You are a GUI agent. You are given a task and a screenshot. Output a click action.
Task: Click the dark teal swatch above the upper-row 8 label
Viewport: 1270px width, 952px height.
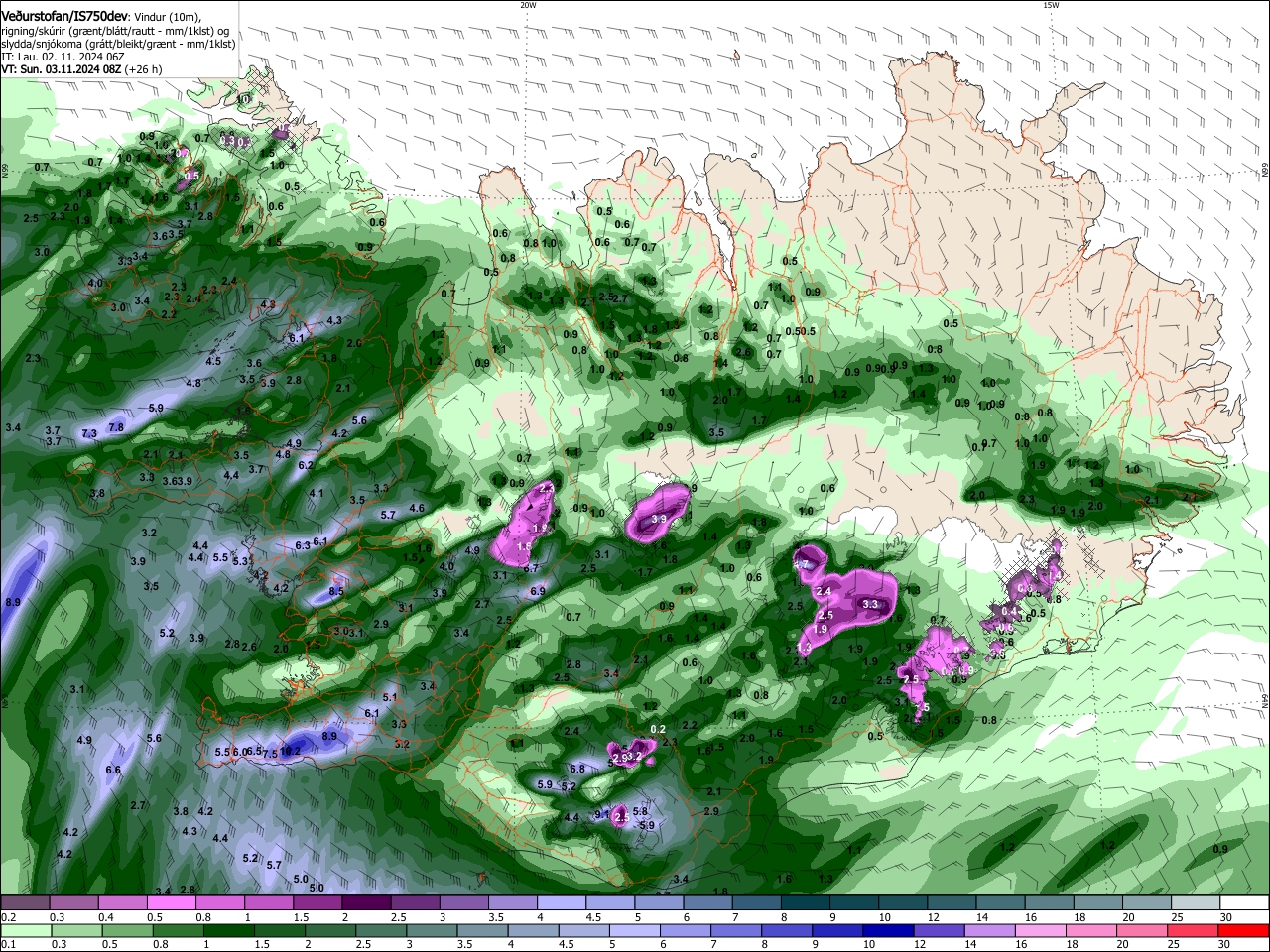pos(806,903)
